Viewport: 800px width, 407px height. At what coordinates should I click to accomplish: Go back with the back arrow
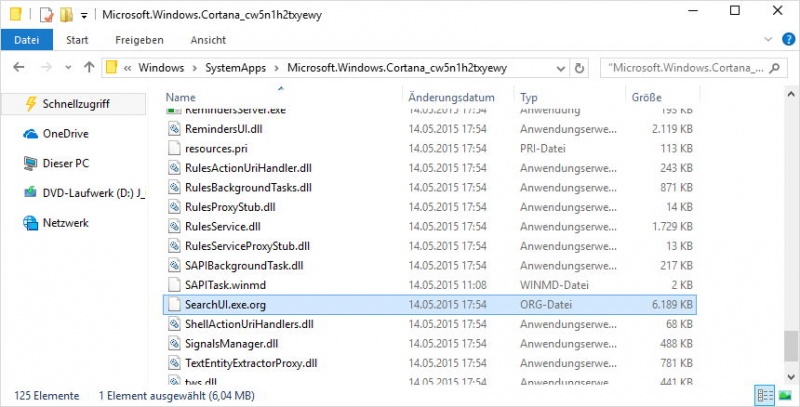point(18,67)
